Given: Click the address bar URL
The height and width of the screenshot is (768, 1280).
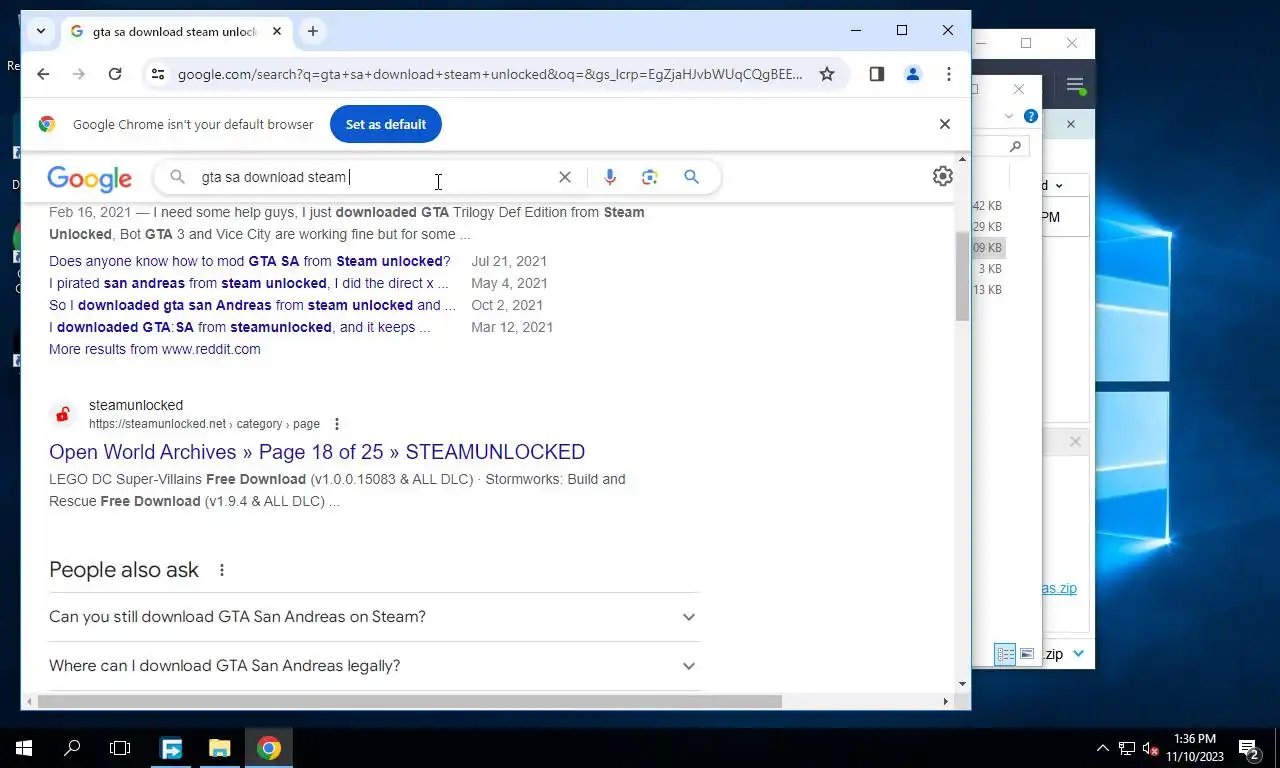Looking at the screenshot, I should point(490,74).
